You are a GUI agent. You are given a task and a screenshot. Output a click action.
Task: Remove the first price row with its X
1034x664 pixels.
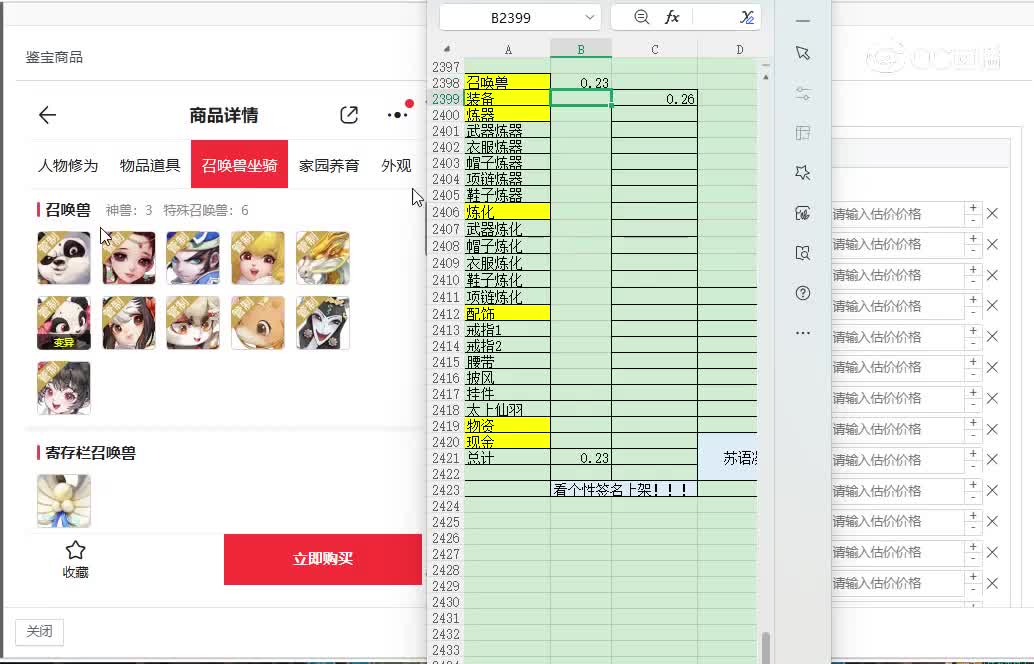[992, 214]
